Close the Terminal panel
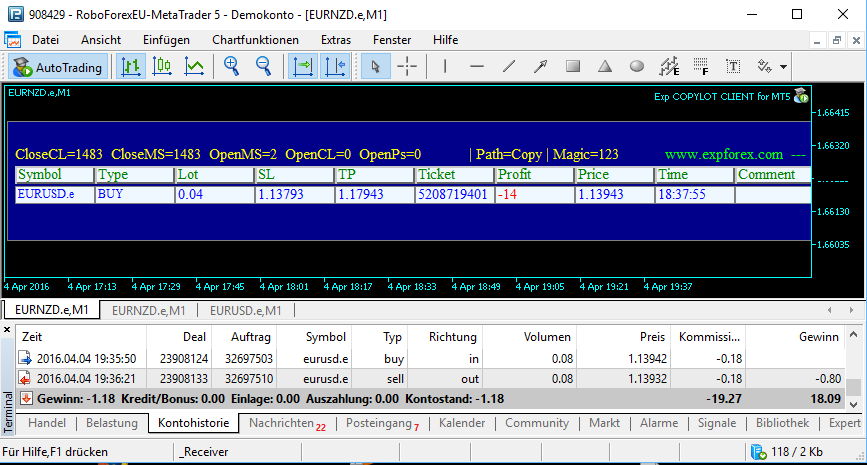867x465 pixels. (7, 330)
